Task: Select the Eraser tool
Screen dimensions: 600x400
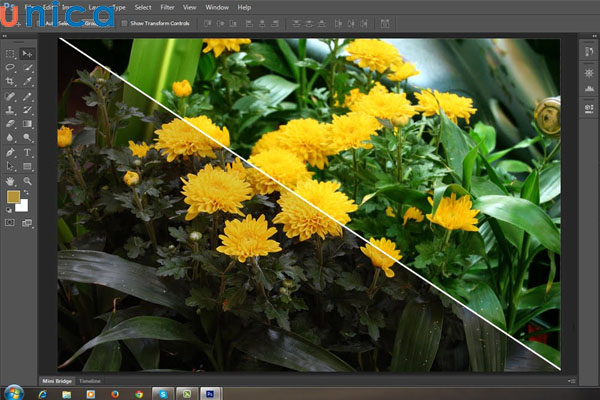Action: pyautogui.click(x=10, y=124)
